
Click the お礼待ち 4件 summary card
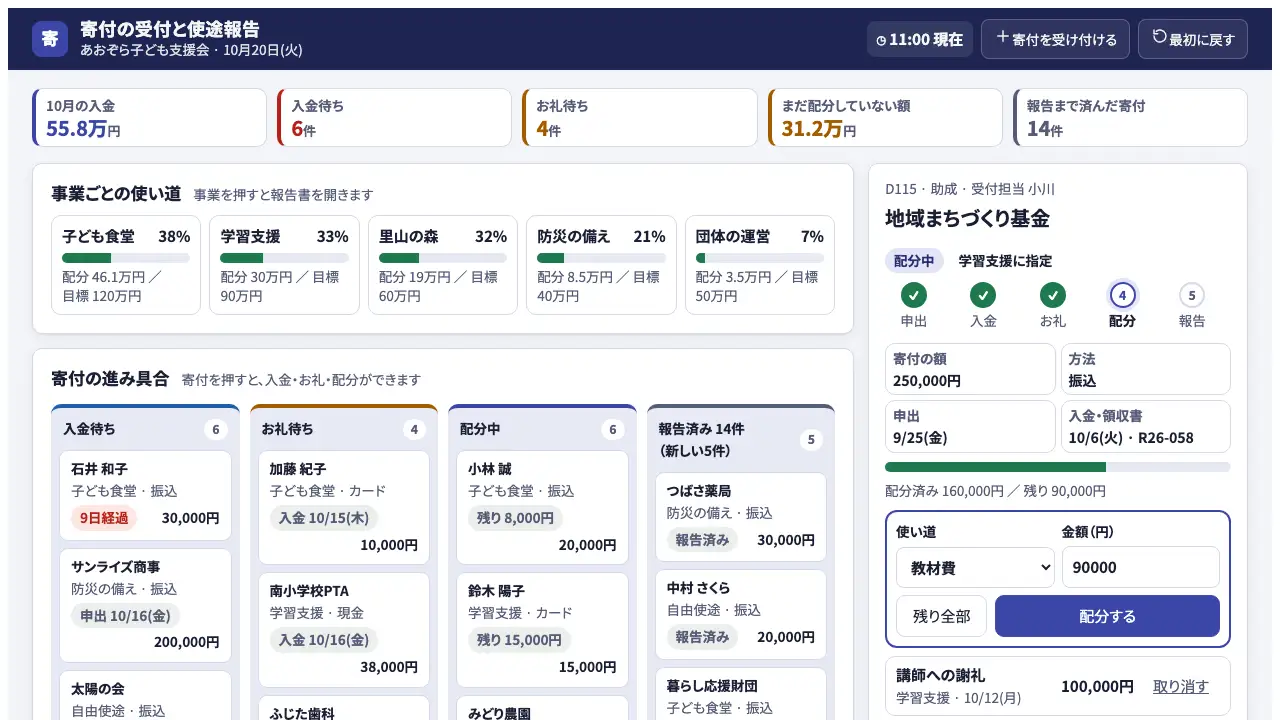[640, 118]
